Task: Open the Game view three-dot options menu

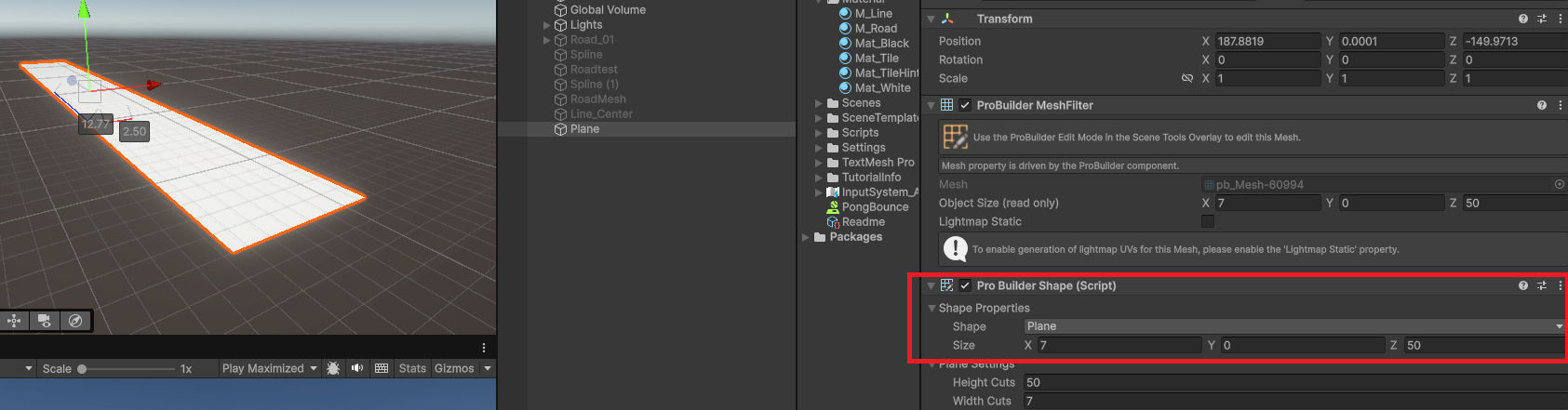Action: point(484,348)
